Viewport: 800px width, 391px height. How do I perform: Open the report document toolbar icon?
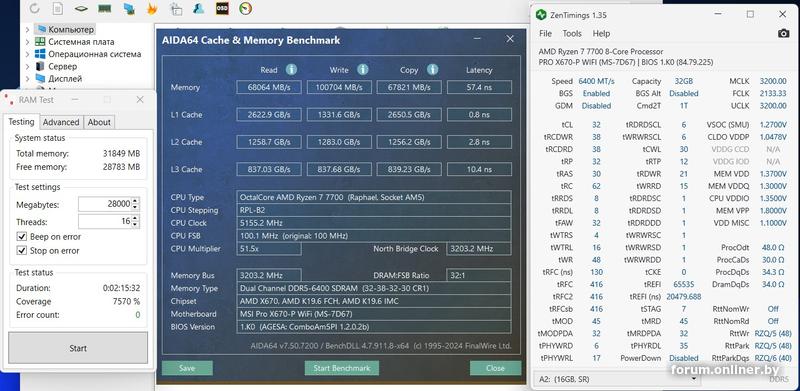click(58, 8)
